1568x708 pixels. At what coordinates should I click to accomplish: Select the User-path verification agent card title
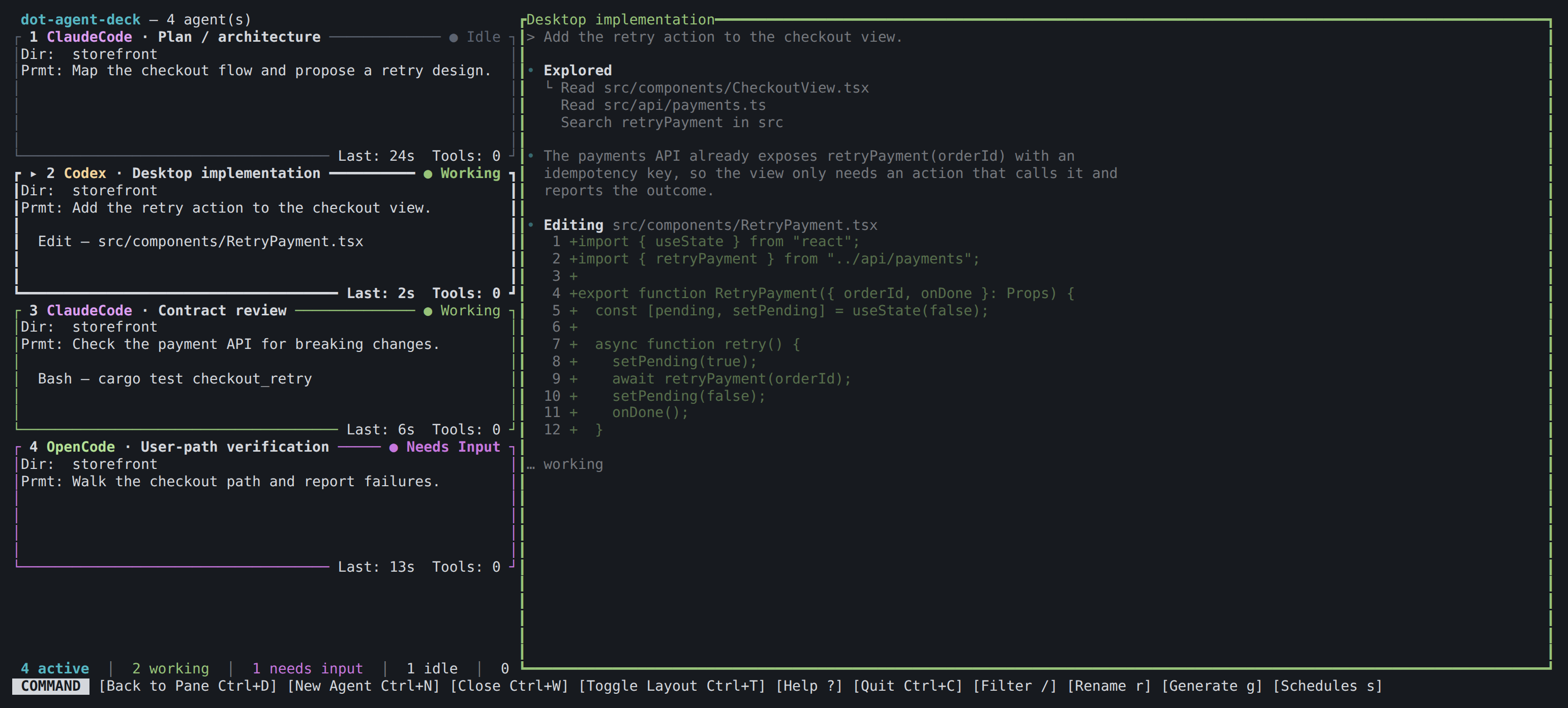tap(234, 447)
